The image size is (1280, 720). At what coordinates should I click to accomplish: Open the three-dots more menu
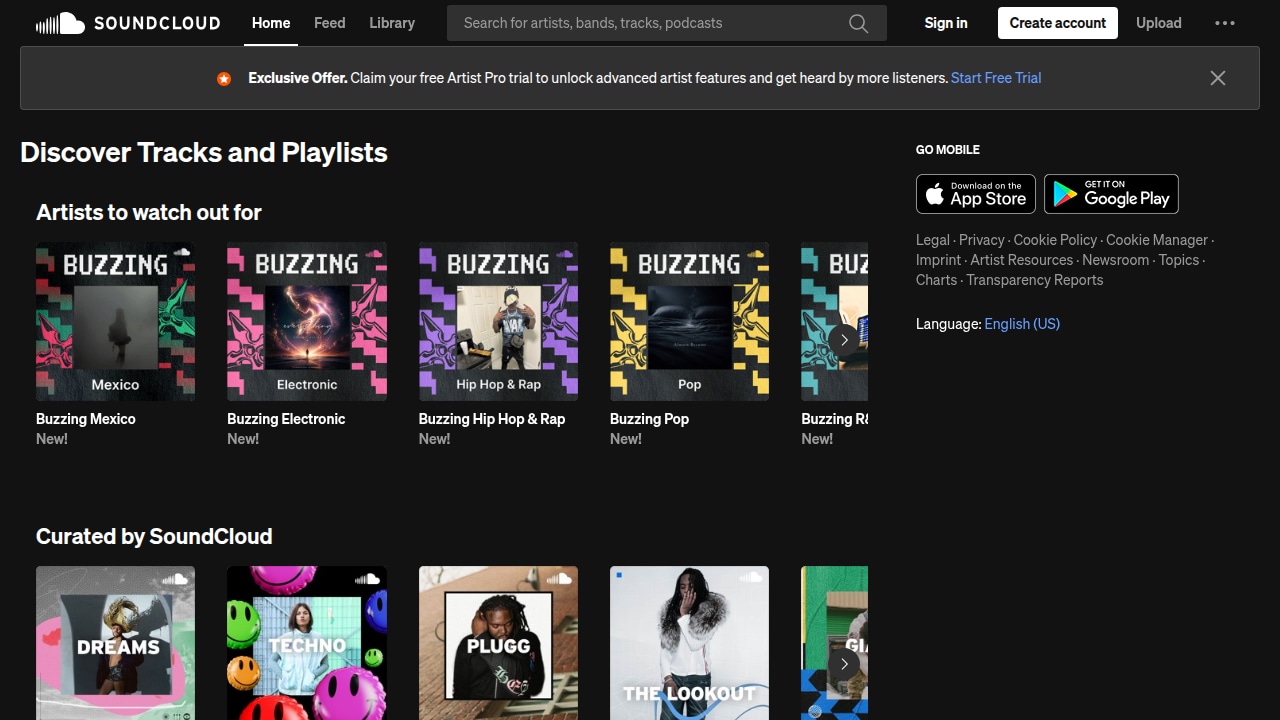click(x=1225, y=23)
